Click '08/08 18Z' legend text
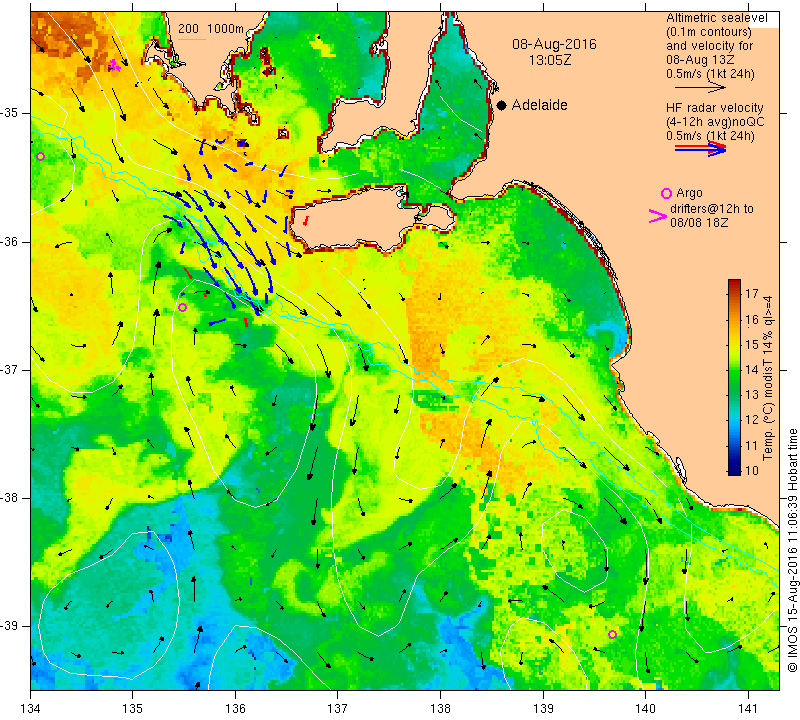Viewport: 800px width, 720px height. [x=699, y=223]
